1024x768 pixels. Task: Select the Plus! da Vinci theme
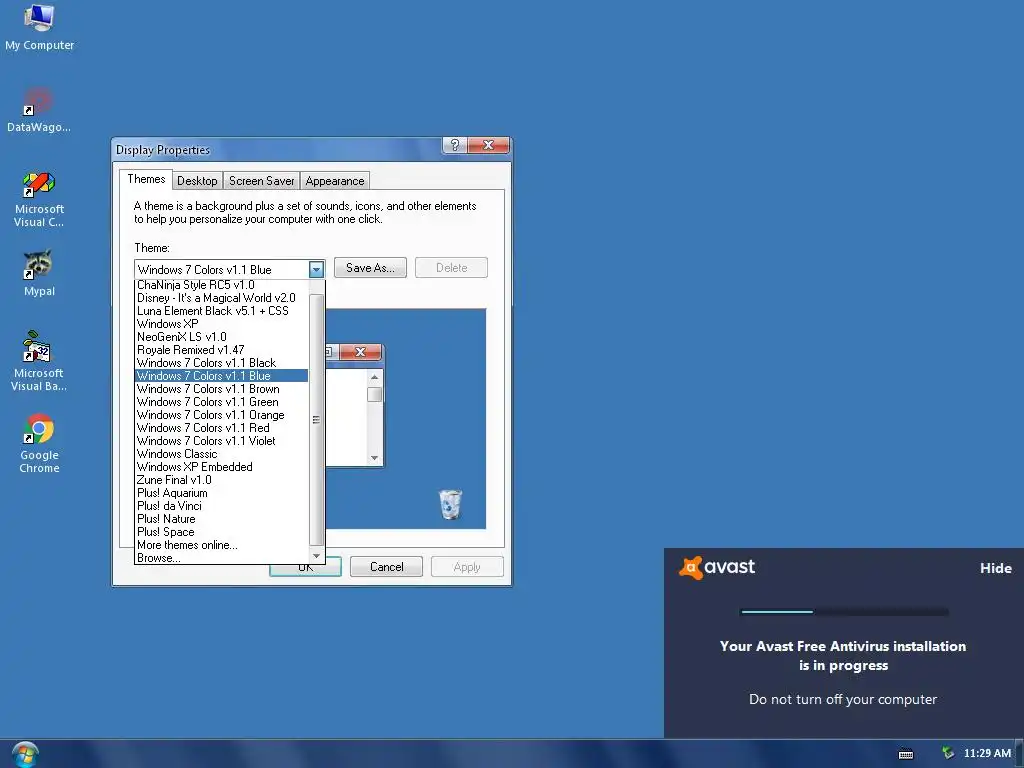coord(221,506)
